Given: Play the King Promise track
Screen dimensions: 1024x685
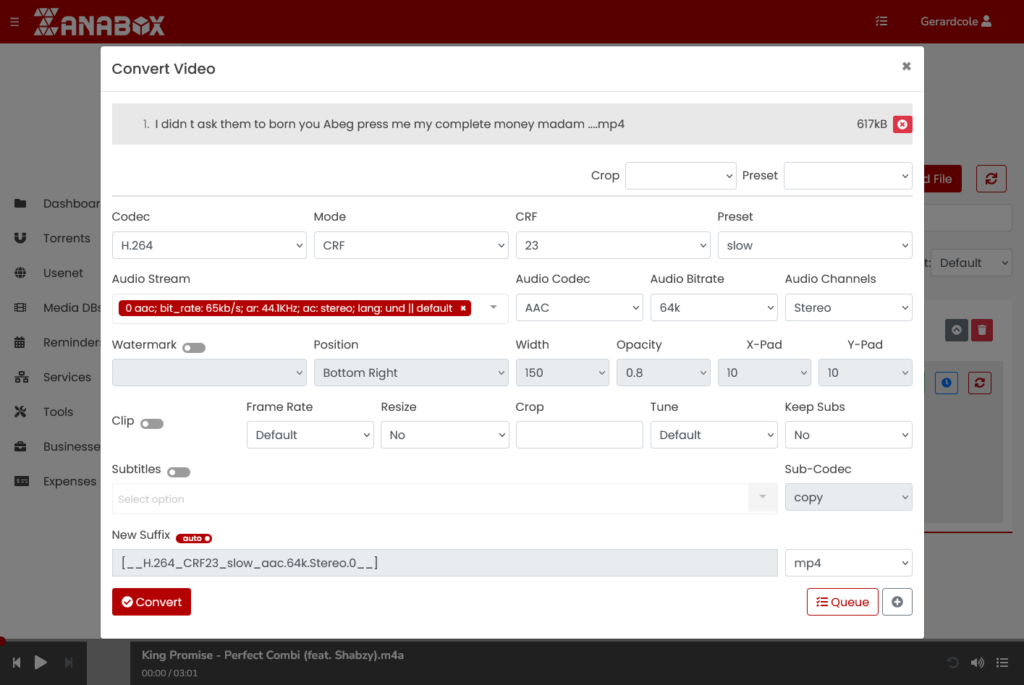Looking at the screenshot, I should click(41, 661).
